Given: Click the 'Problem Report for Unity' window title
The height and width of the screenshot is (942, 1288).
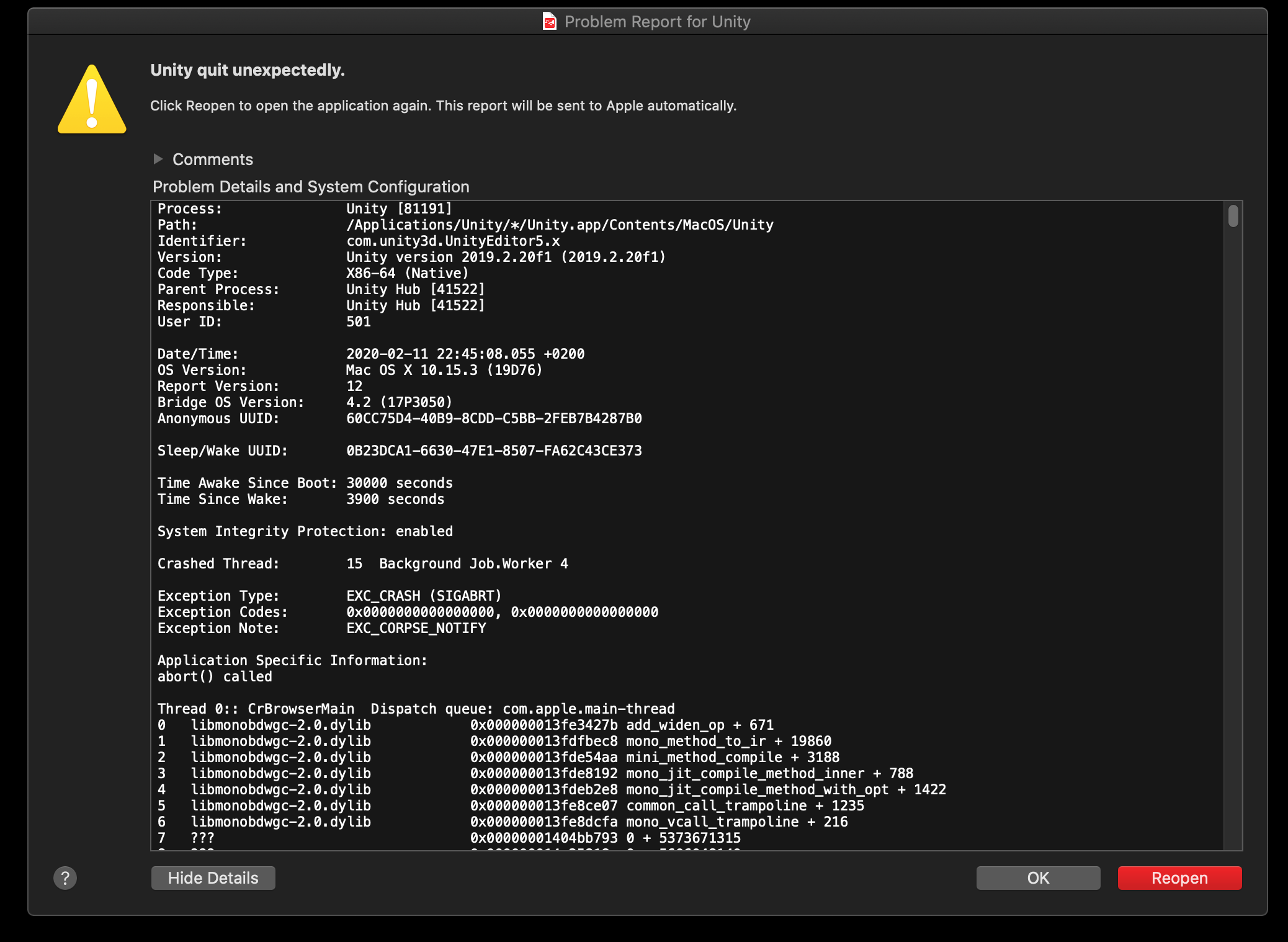Looking at the screenshot, I should tap(658, 22).
